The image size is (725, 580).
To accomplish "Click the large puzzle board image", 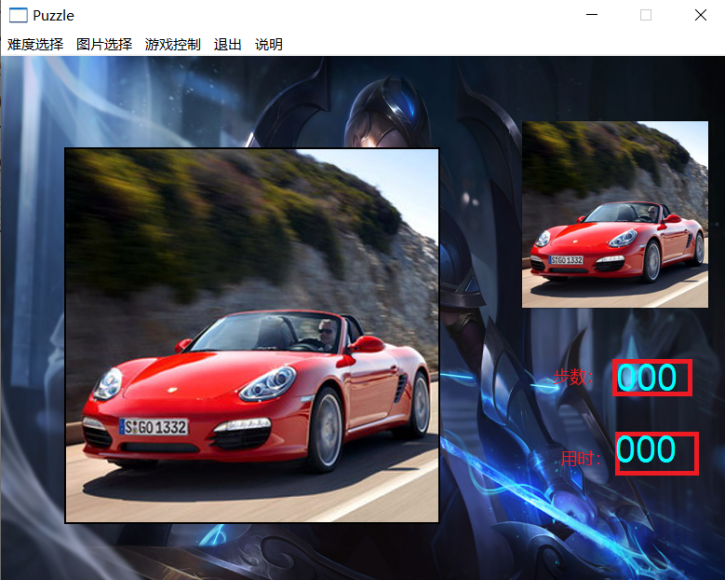I will [252, 336].
